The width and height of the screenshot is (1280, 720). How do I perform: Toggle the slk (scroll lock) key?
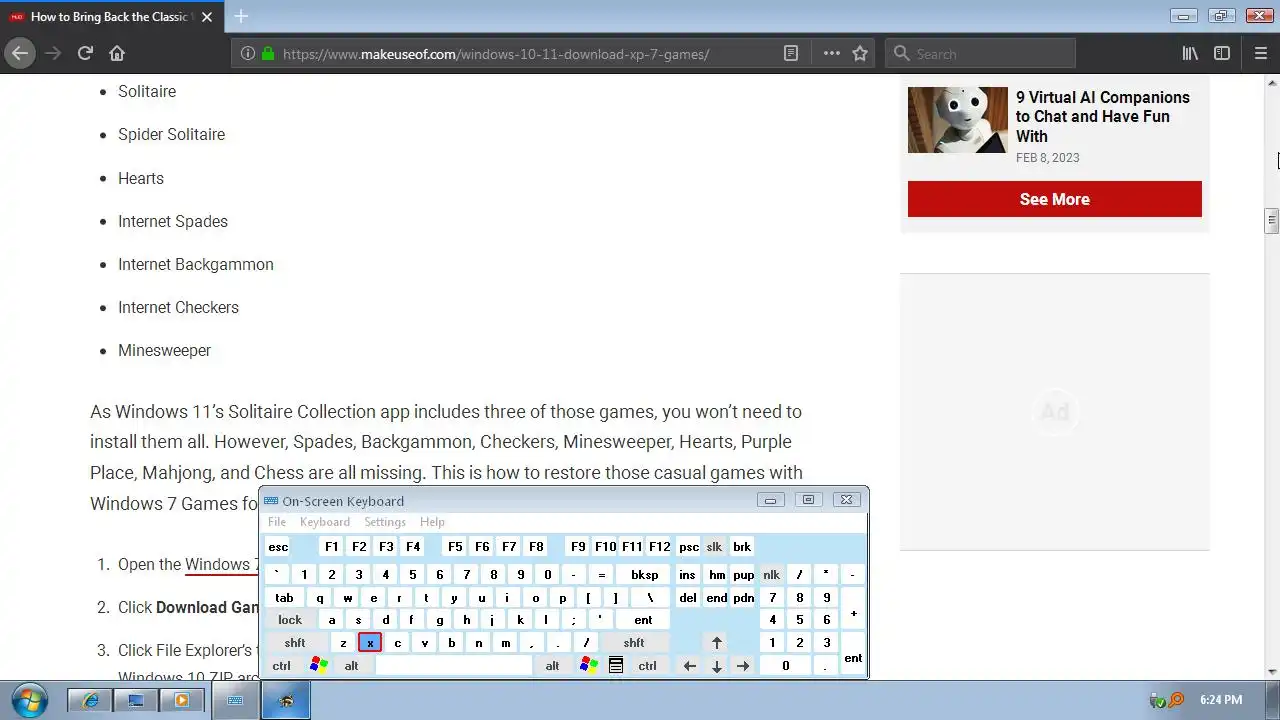pyautogui.click(x=714, y=547)
